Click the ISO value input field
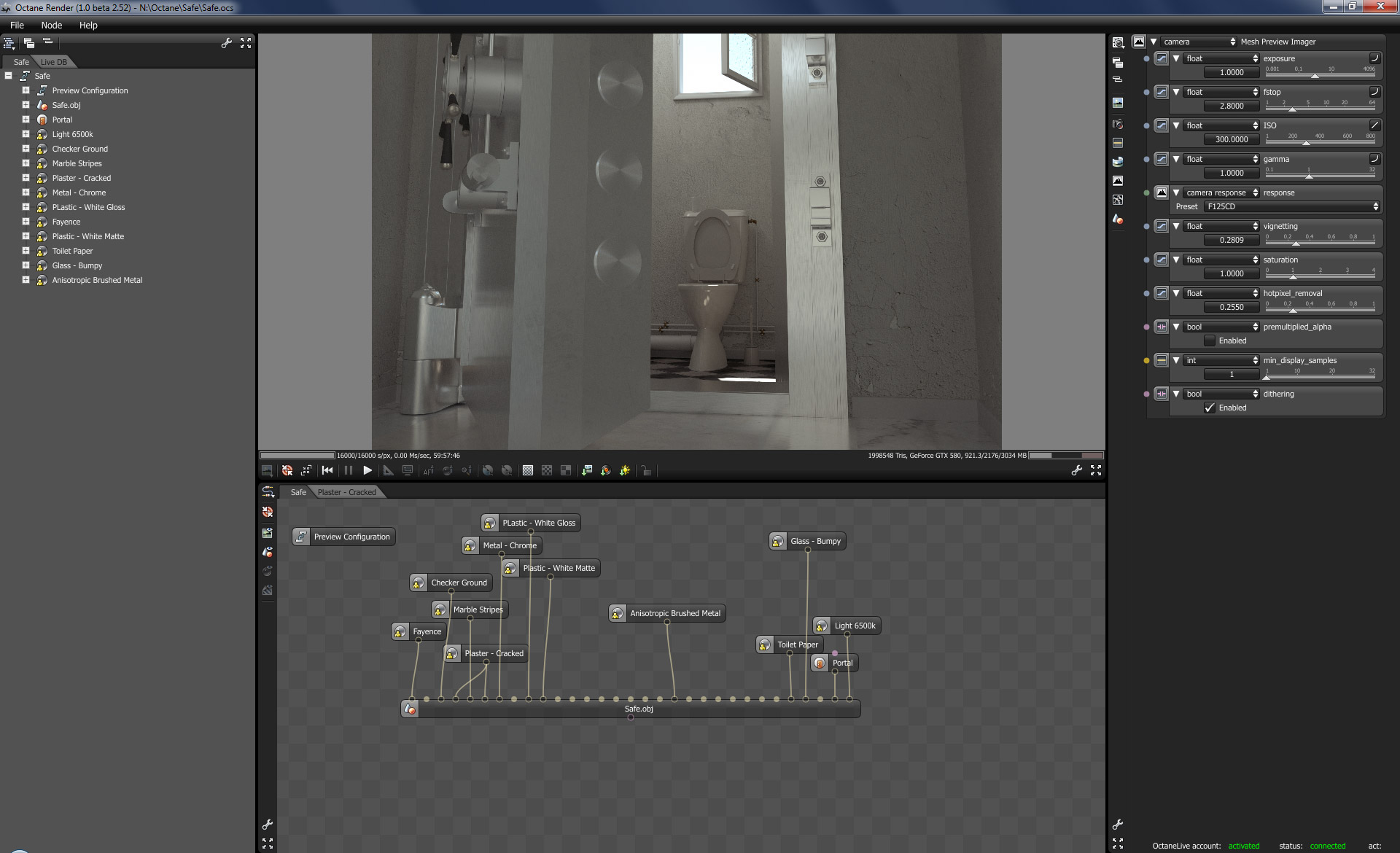Image resolution: width=1400 pixels, height=853 pixels. point(1232,139)
